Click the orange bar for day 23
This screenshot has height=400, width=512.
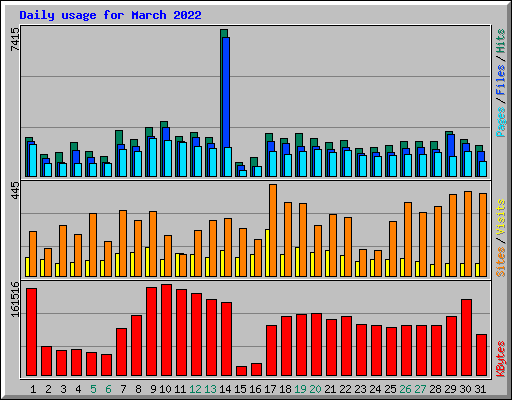click(363, 263)
